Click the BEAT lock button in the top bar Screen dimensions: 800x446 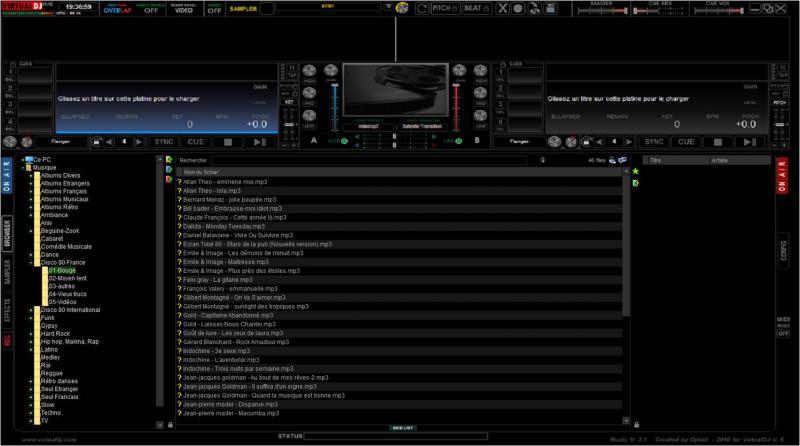click(x=477, y=8)
